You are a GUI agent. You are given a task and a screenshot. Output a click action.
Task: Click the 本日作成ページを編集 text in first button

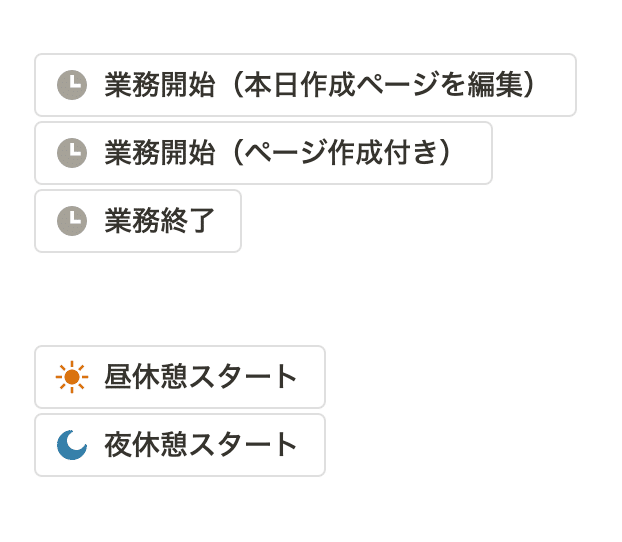point(383,85)
